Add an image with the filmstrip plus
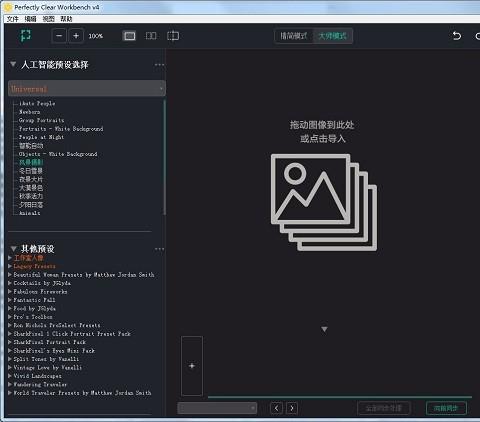Viewport: 480px width, 422px height. 192,366
